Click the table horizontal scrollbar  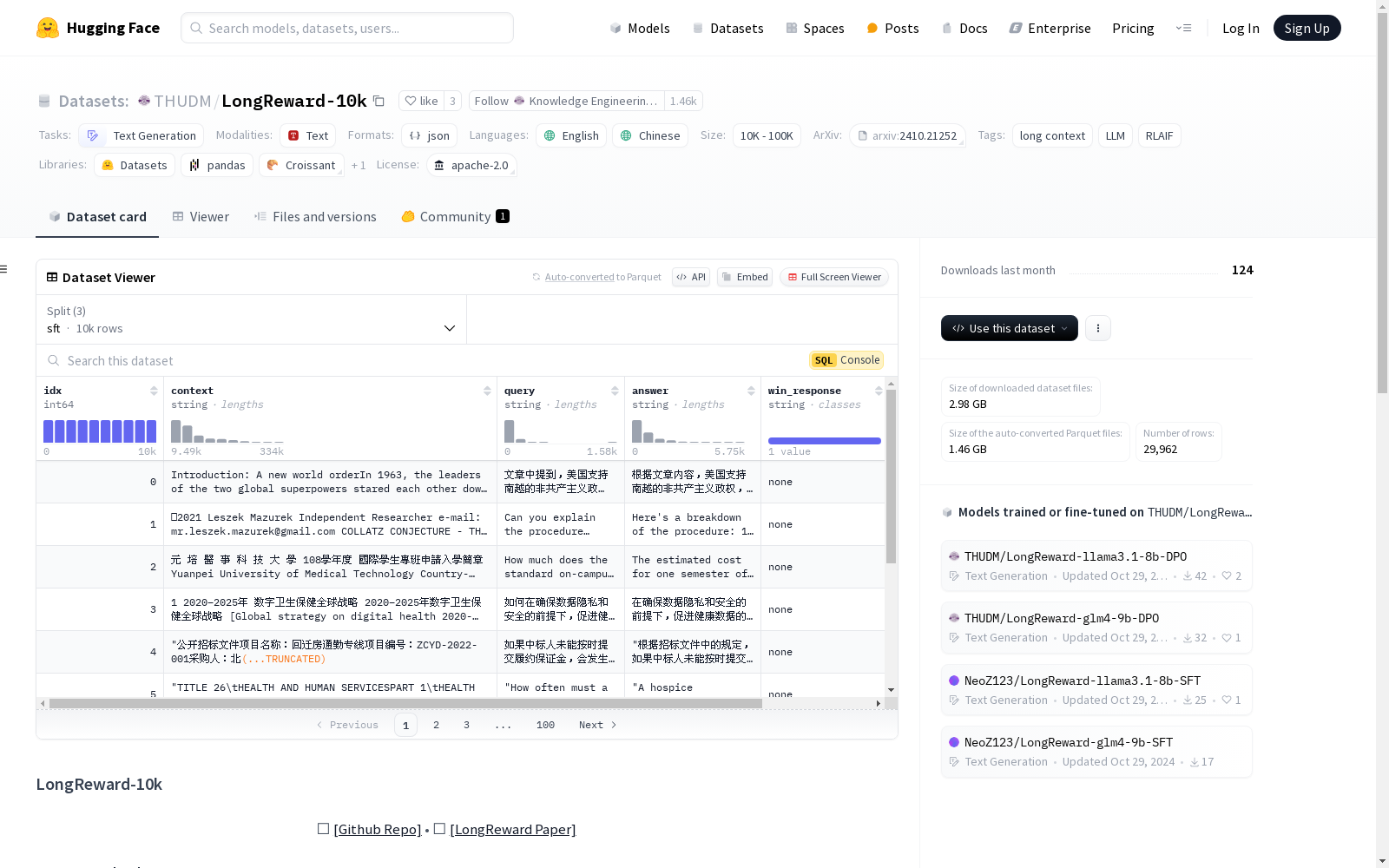pyautogui.click(x=405, y=703)
